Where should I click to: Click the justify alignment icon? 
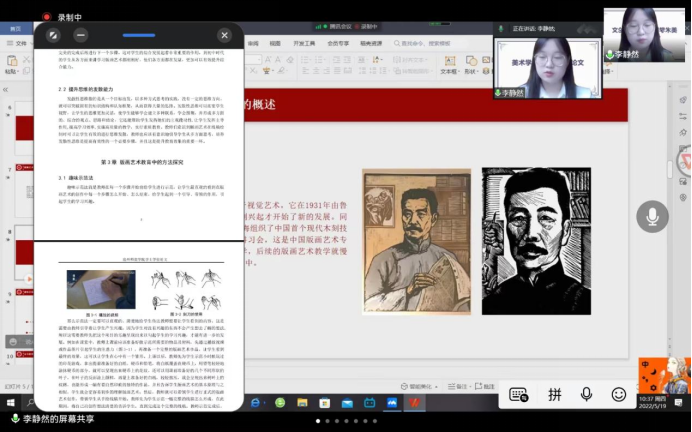337,71
